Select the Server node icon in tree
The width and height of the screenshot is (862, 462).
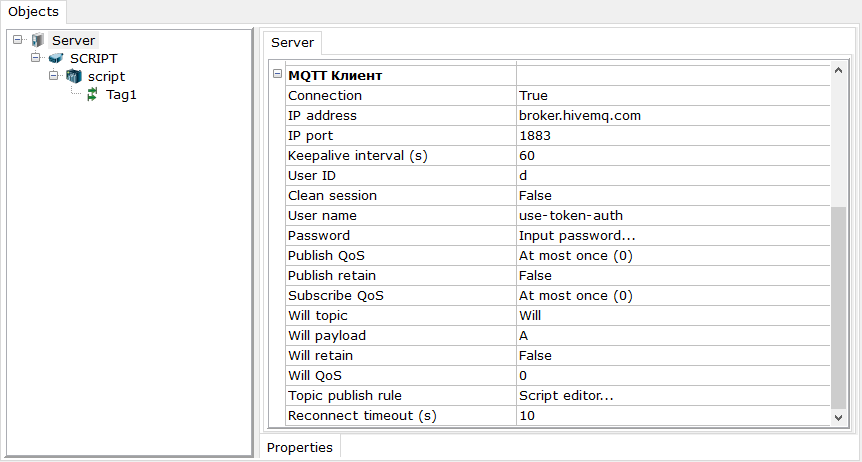point(37,40)
